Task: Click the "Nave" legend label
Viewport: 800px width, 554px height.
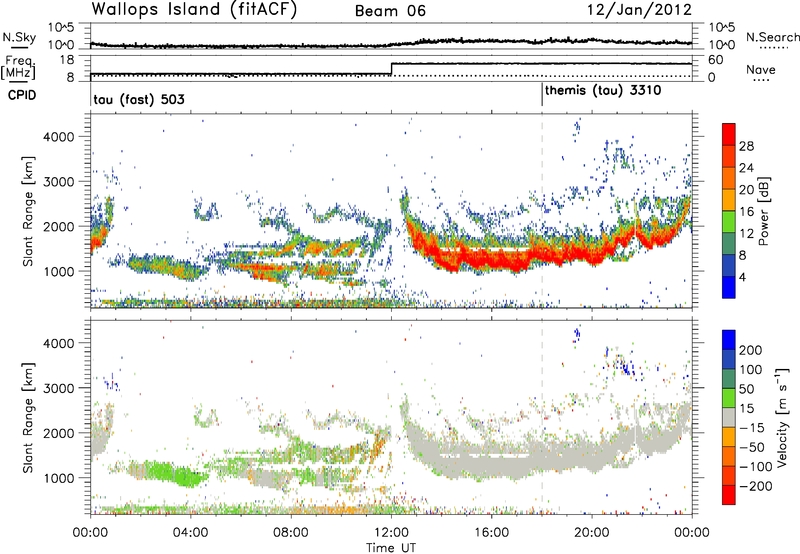Action: tap(761, 69)
